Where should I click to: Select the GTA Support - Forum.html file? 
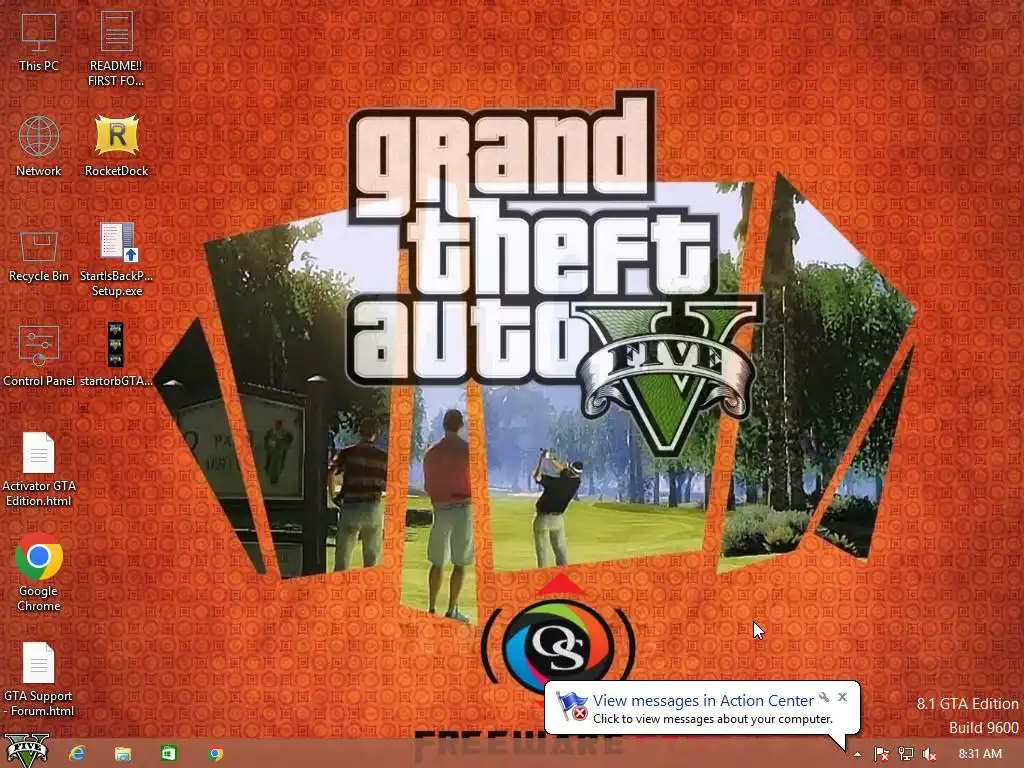click(39, 679)
